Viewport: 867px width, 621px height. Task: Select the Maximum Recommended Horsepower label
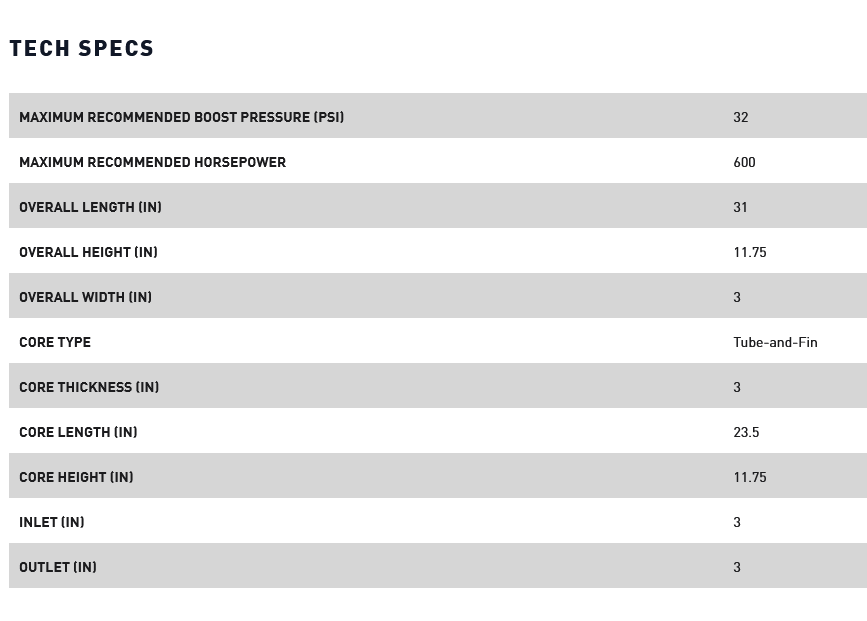coord(152,162)
